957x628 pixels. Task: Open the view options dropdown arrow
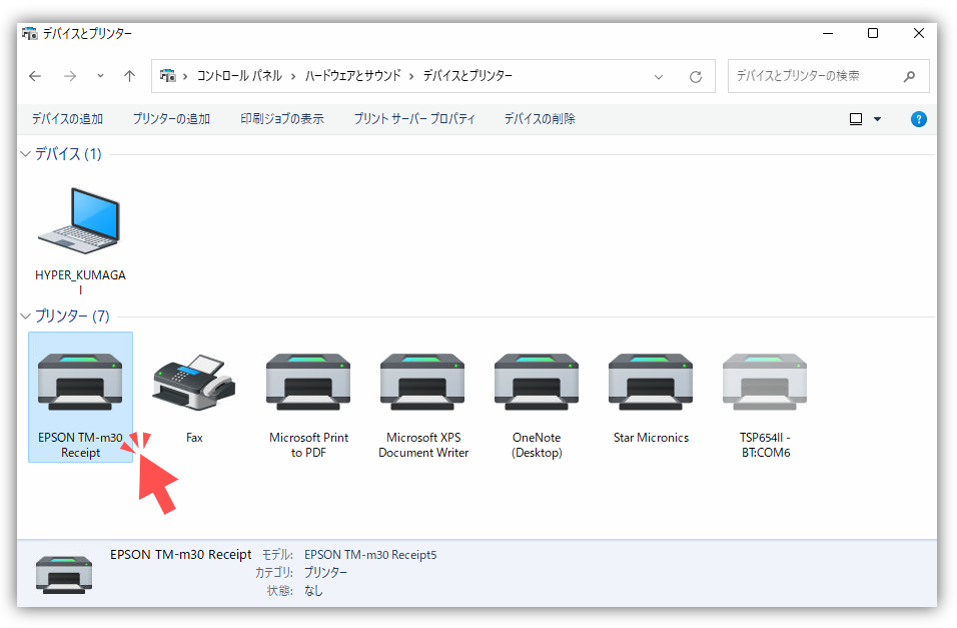(877, 119)
